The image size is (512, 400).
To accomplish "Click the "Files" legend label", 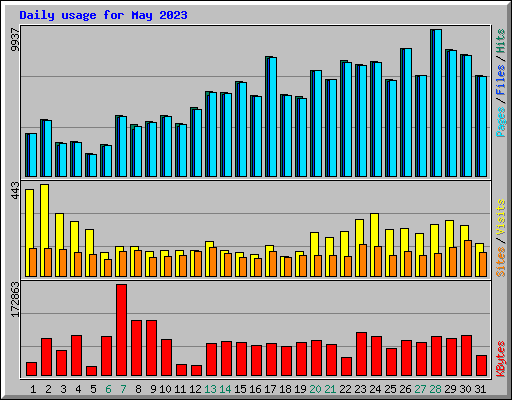I will click(x=501, y=80).
